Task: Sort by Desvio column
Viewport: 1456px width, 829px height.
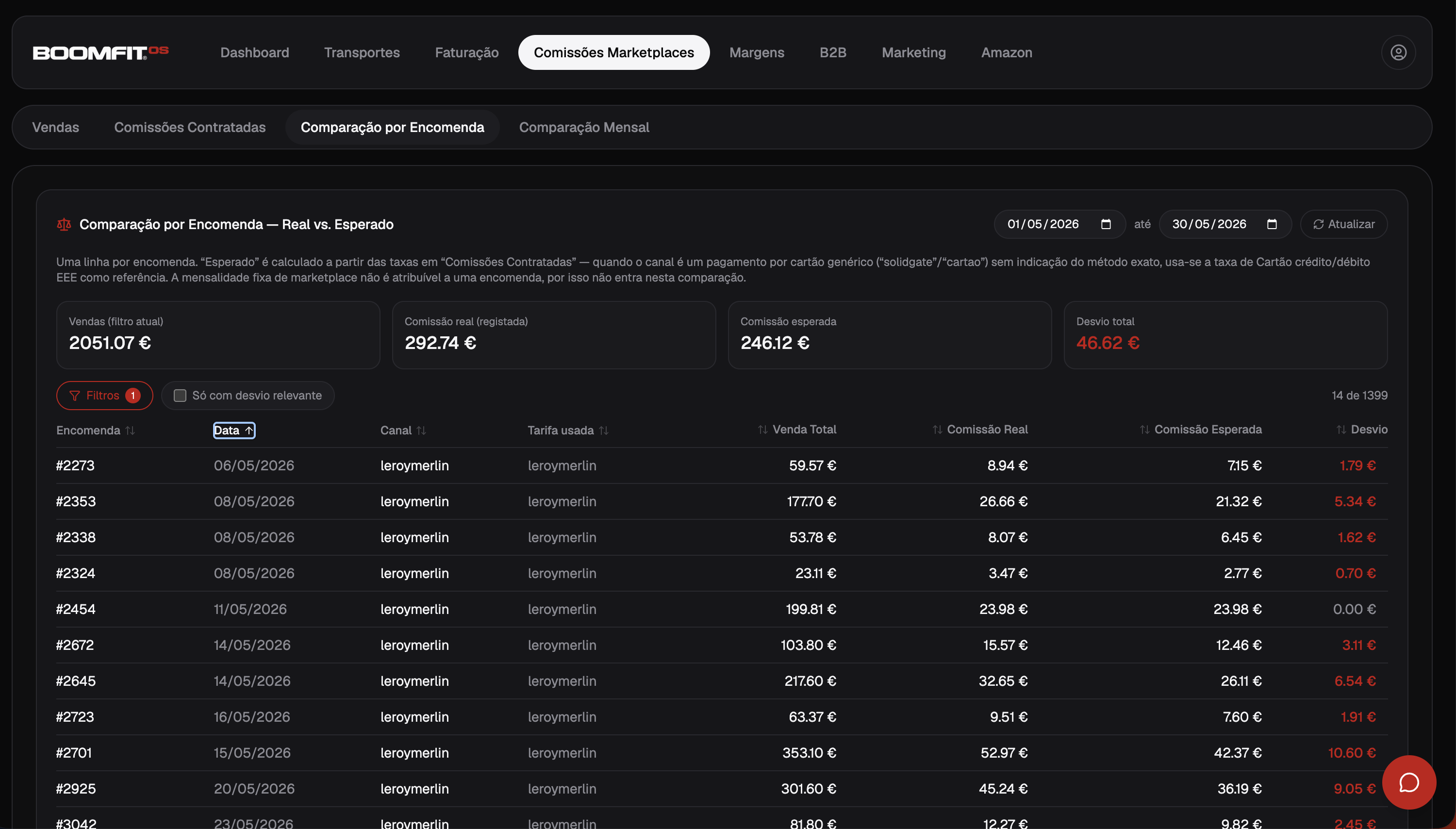Action: (x=1361, y=429)
